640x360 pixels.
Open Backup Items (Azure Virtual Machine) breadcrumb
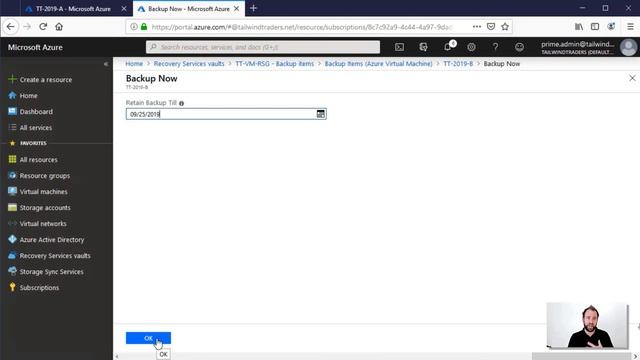(x=378, y=64)
